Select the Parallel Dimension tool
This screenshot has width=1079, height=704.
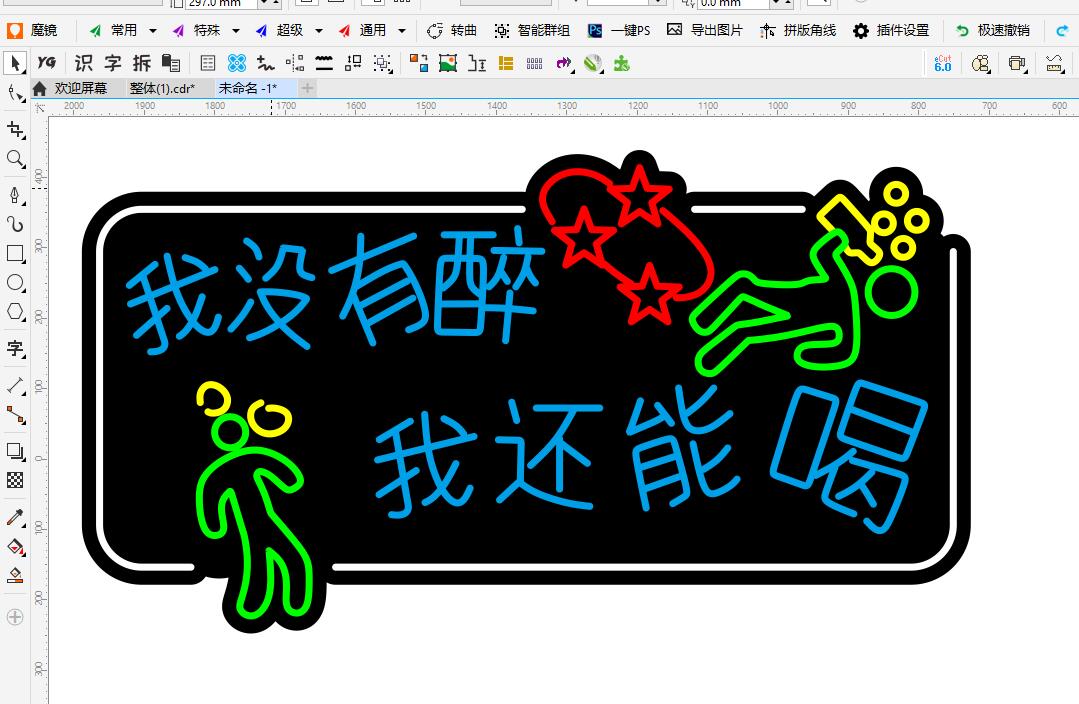[x=14, y=385]
